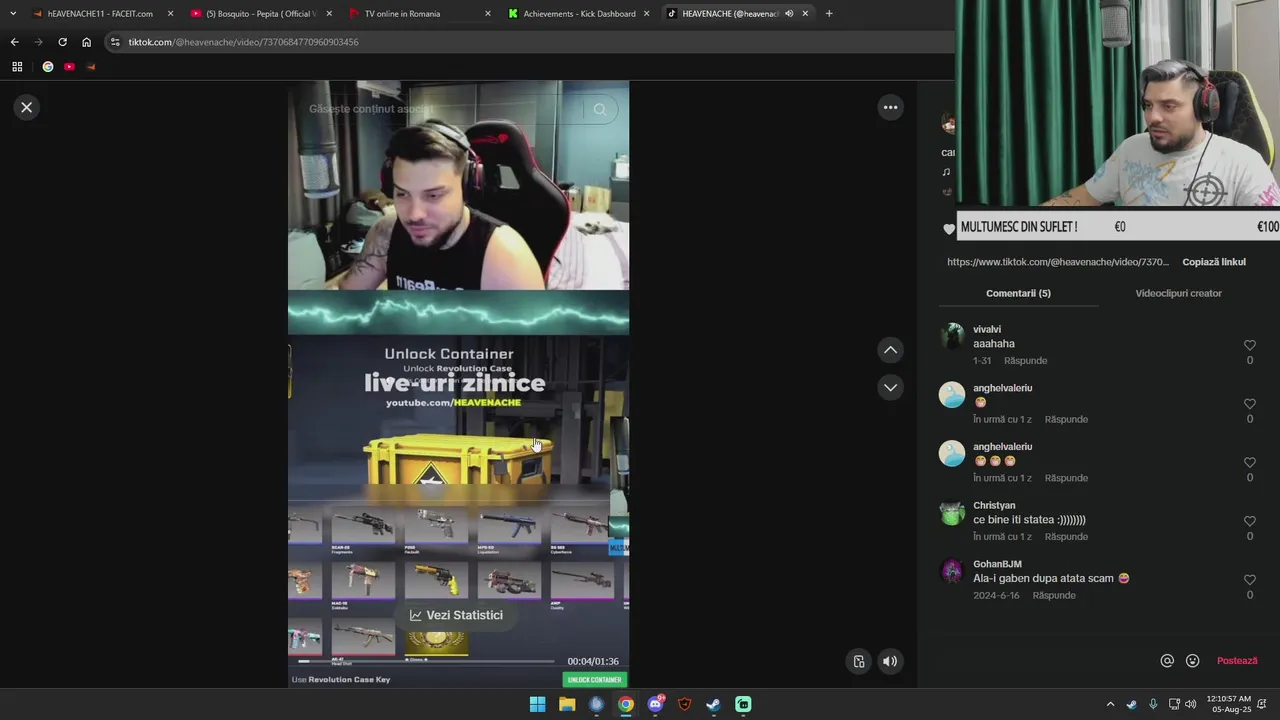
Task: Open File Explorer from taskbar
Action: (x=567, y=704)
